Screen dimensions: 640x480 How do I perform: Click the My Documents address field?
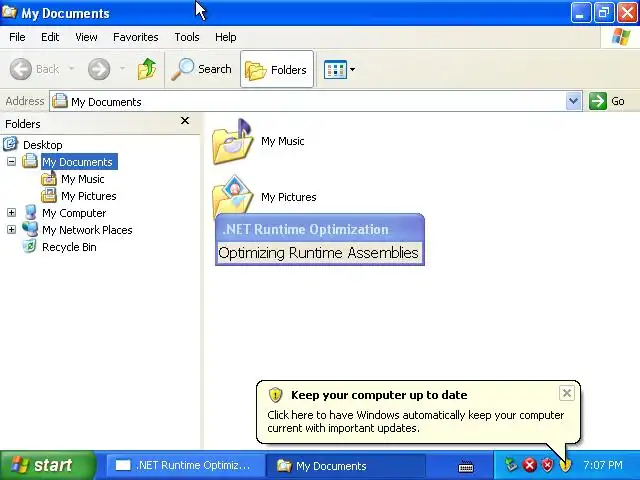click(308, 101)
